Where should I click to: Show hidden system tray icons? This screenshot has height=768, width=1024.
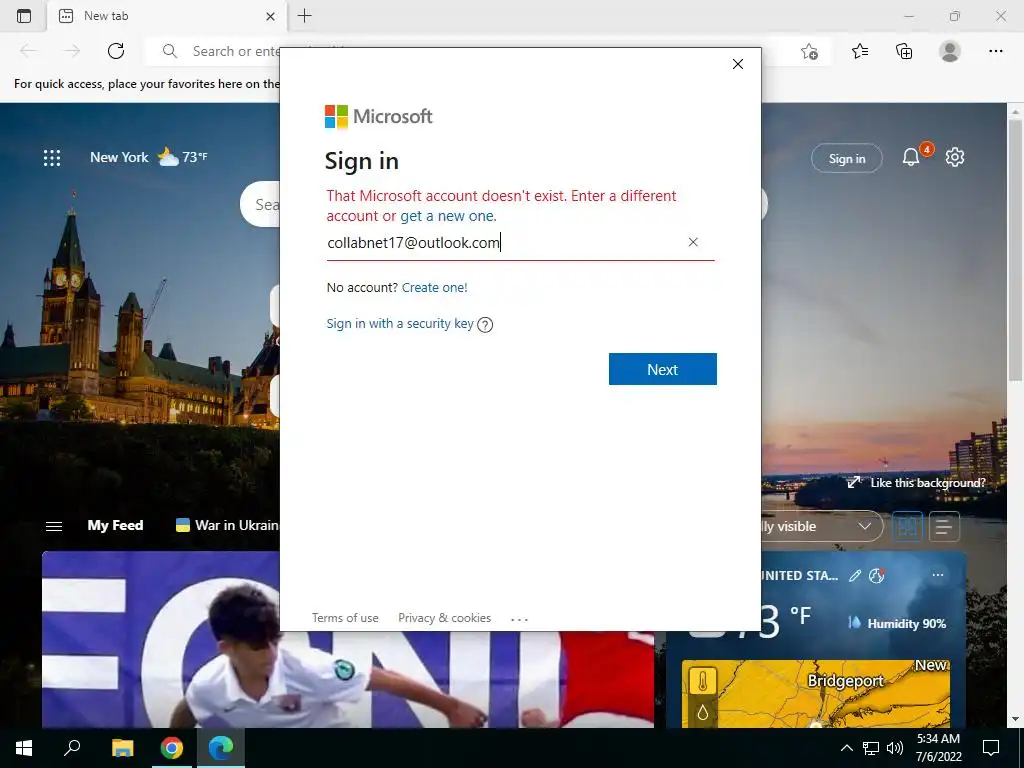click(x=846, y=748)
